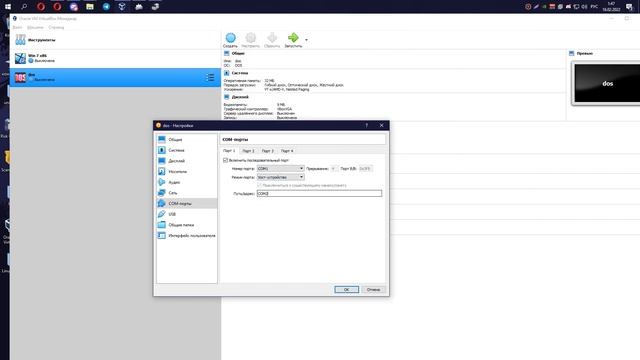Image resolution: width=640 pixels, height=360 pixels.
Task: Open File Explorer from the taskbar
Action: 90,7
